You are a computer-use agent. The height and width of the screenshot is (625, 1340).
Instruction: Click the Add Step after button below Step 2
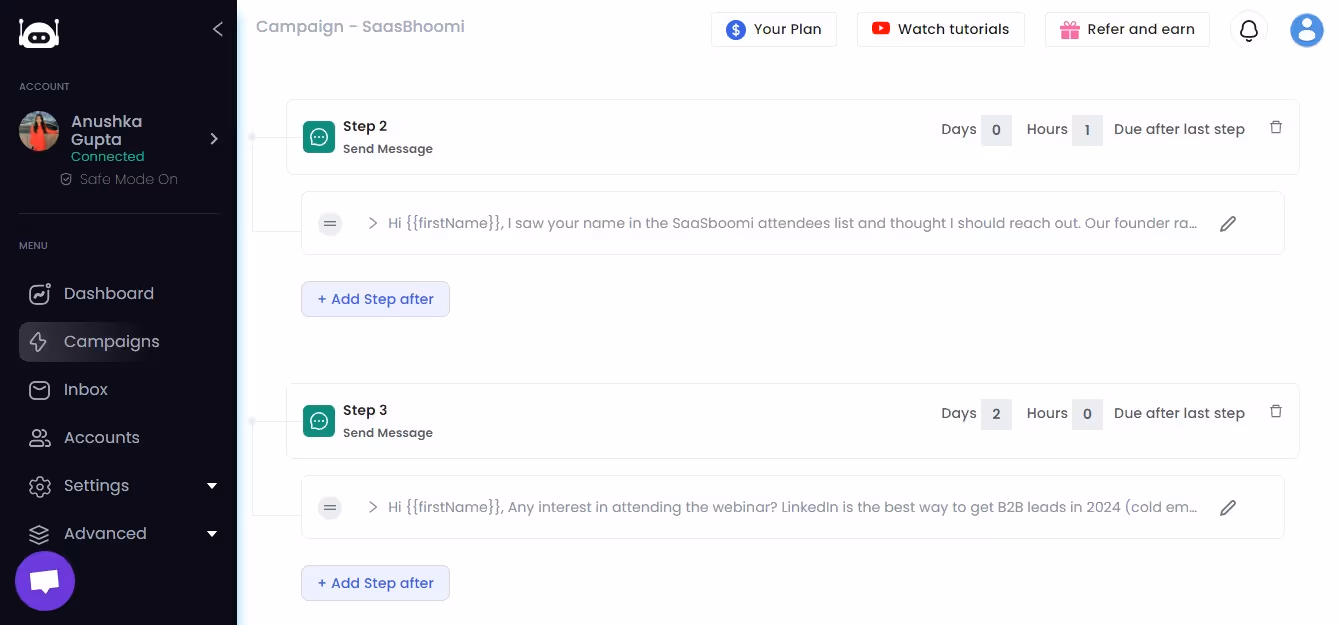(375, 299)
